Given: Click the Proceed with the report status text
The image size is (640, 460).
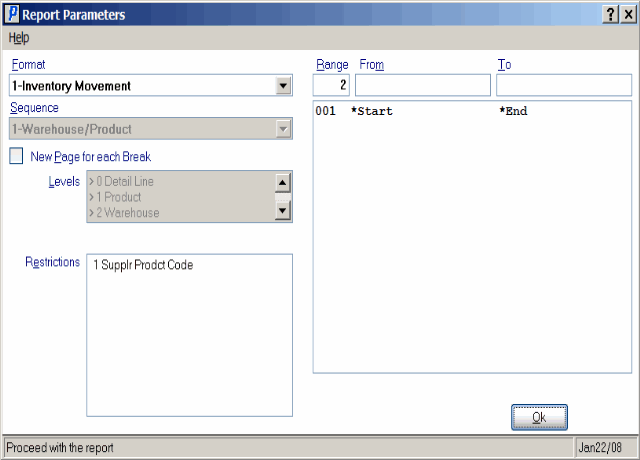Looking at the screenshot, I should pyautogui.click(x=60, y=448).
